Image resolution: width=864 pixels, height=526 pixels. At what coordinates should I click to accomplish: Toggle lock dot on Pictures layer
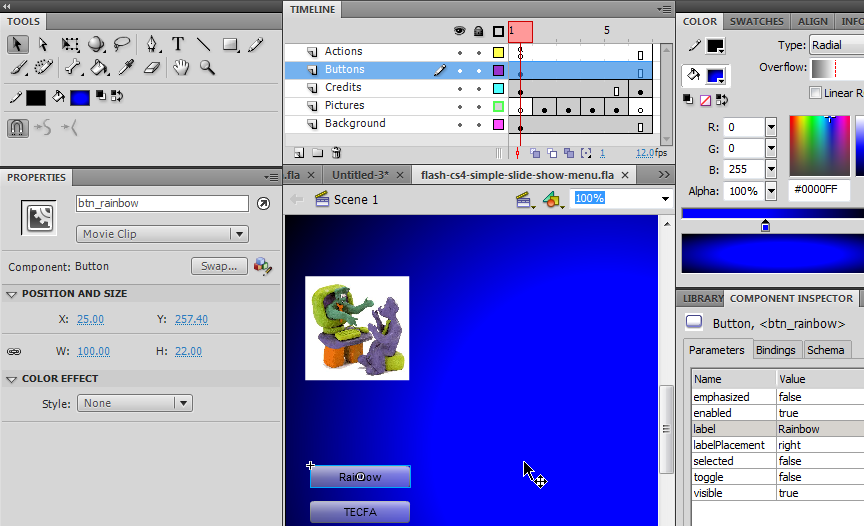click(479, 106)
